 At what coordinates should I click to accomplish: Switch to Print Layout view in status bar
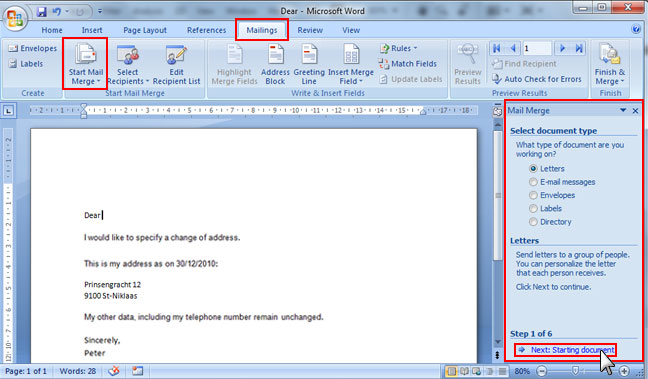pos(451,371)
